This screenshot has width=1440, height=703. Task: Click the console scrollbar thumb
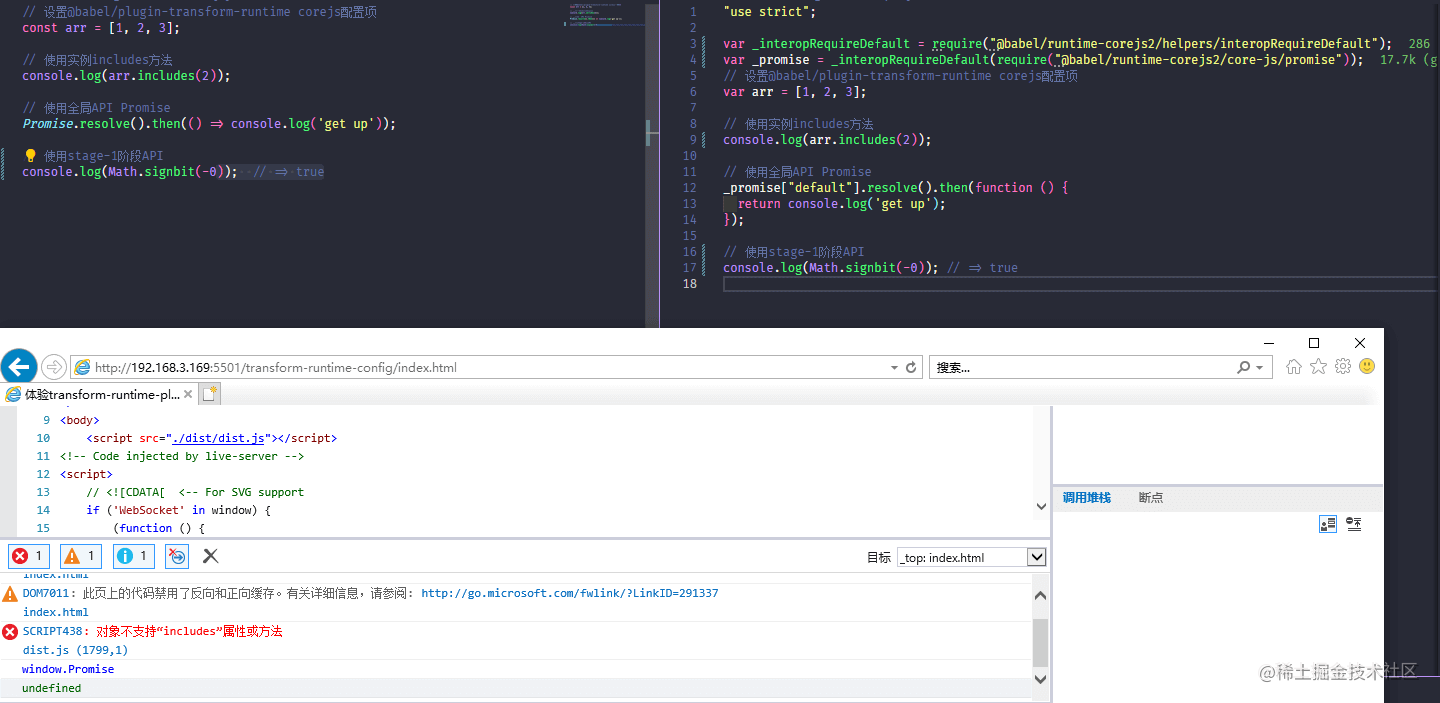point(1040,642)
